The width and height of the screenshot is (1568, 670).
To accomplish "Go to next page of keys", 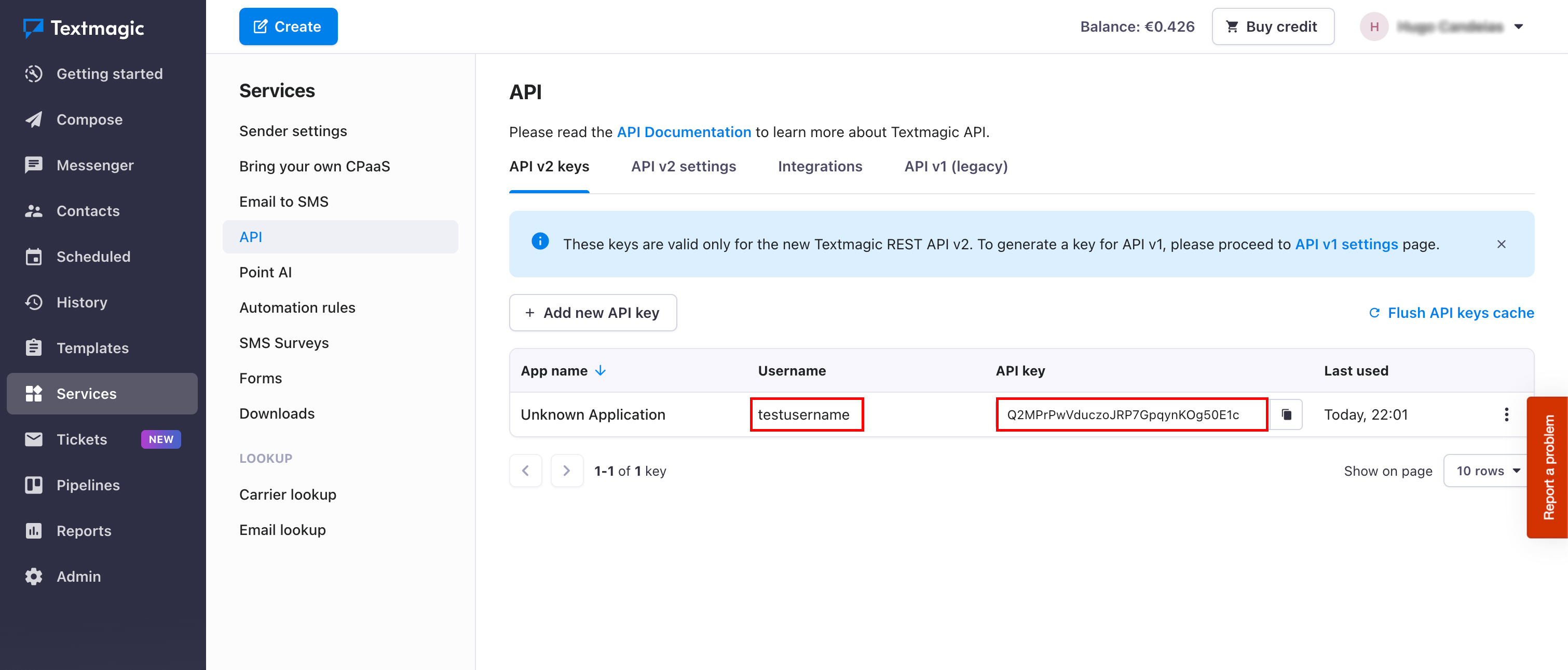I will [567, 471].
